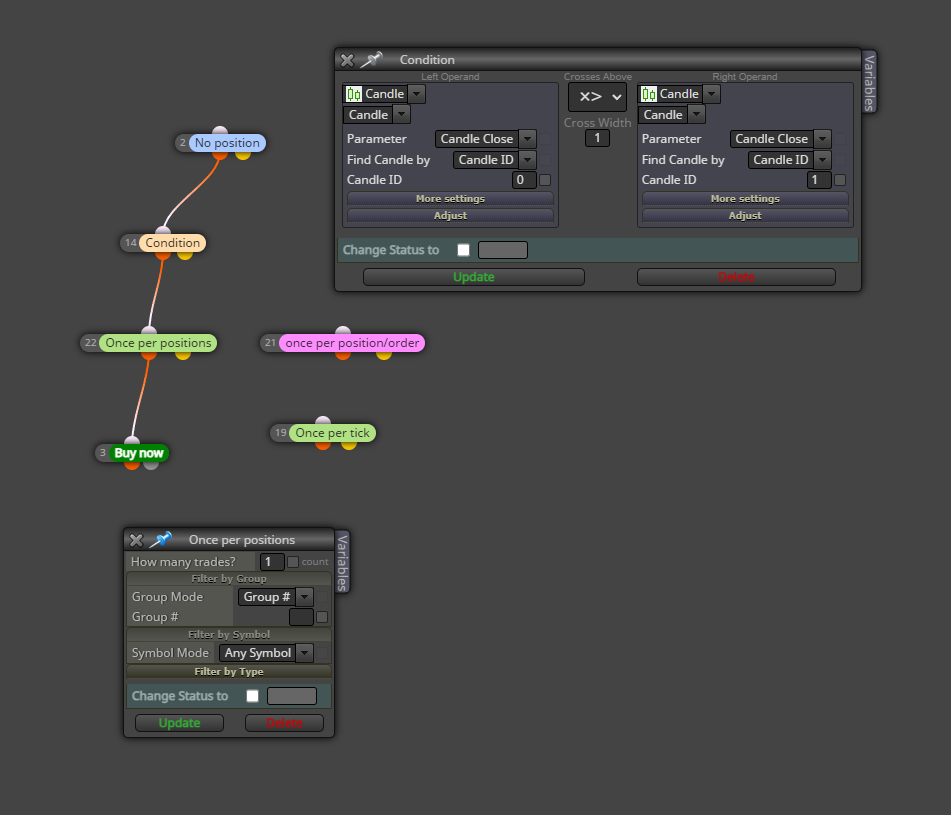Click Update in Once per positions panel

coord(180,723)
